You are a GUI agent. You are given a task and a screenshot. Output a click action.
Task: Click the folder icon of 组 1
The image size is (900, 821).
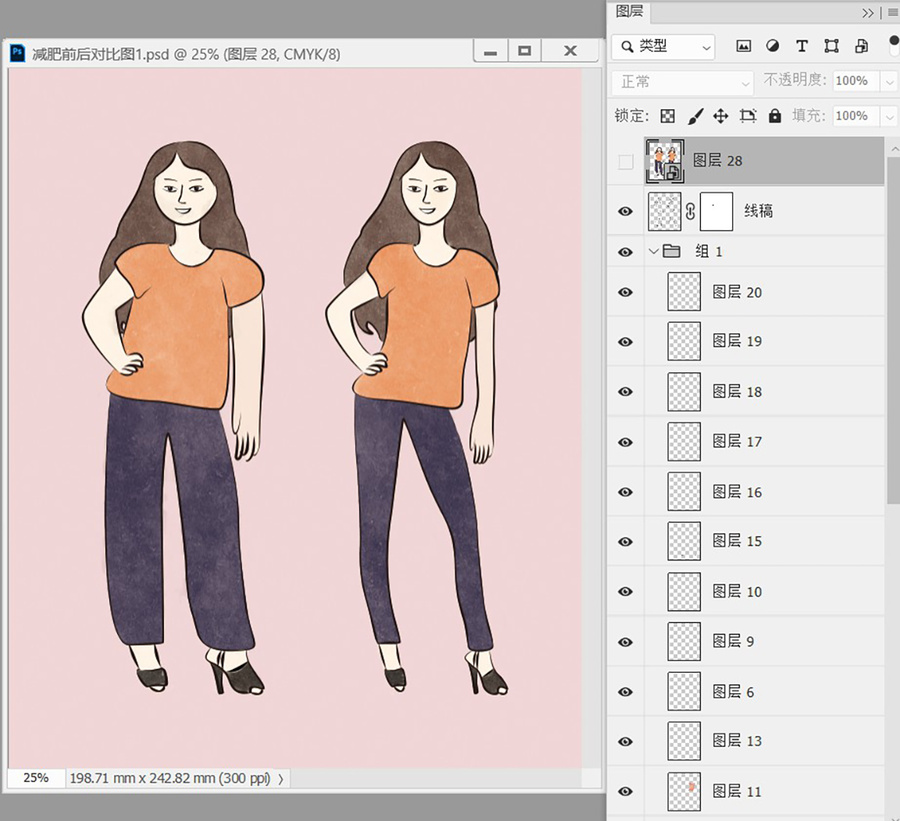coord(671,251)
